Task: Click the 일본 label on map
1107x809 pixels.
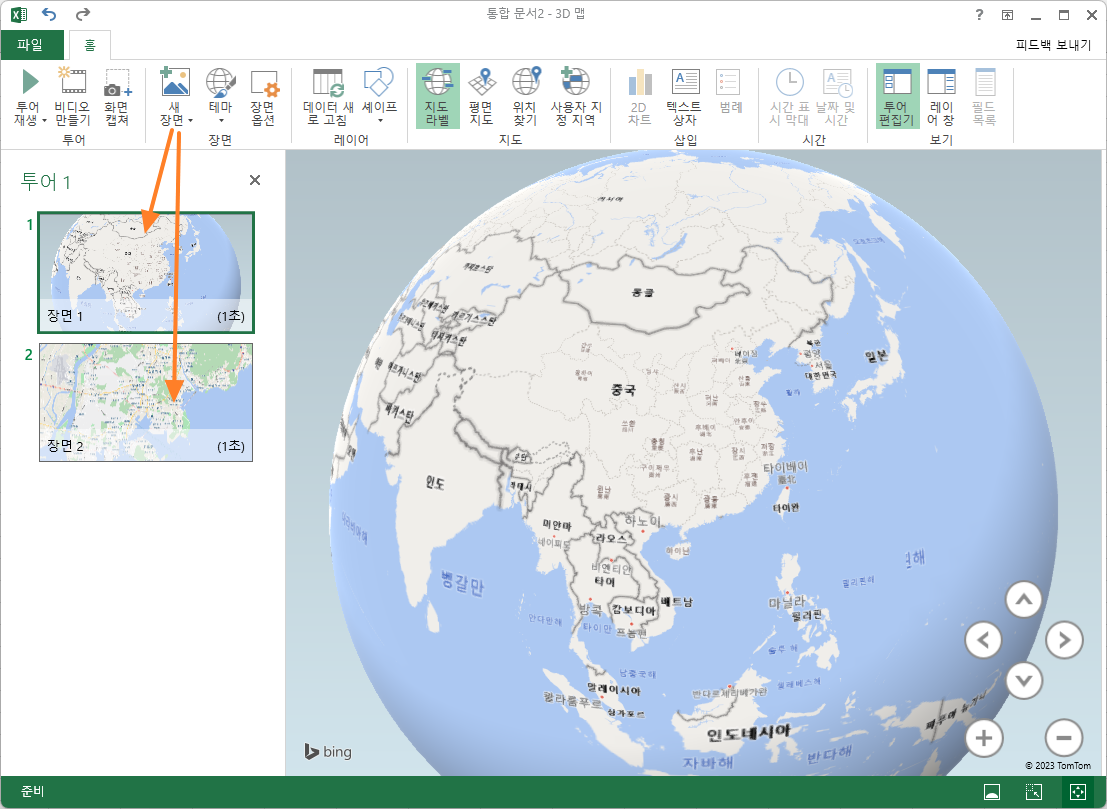Action: click(x=876, y=356)
